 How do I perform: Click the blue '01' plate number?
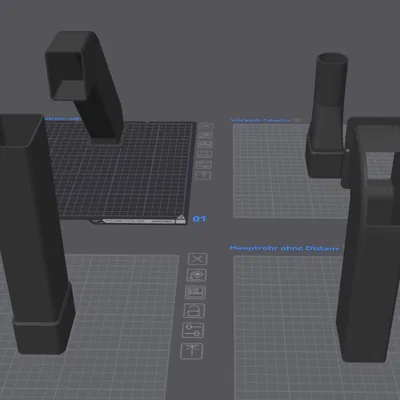199,219
